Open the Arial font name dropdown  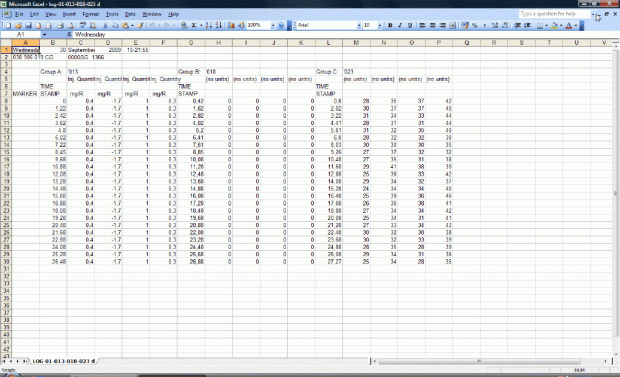click(x=359, y=25)
